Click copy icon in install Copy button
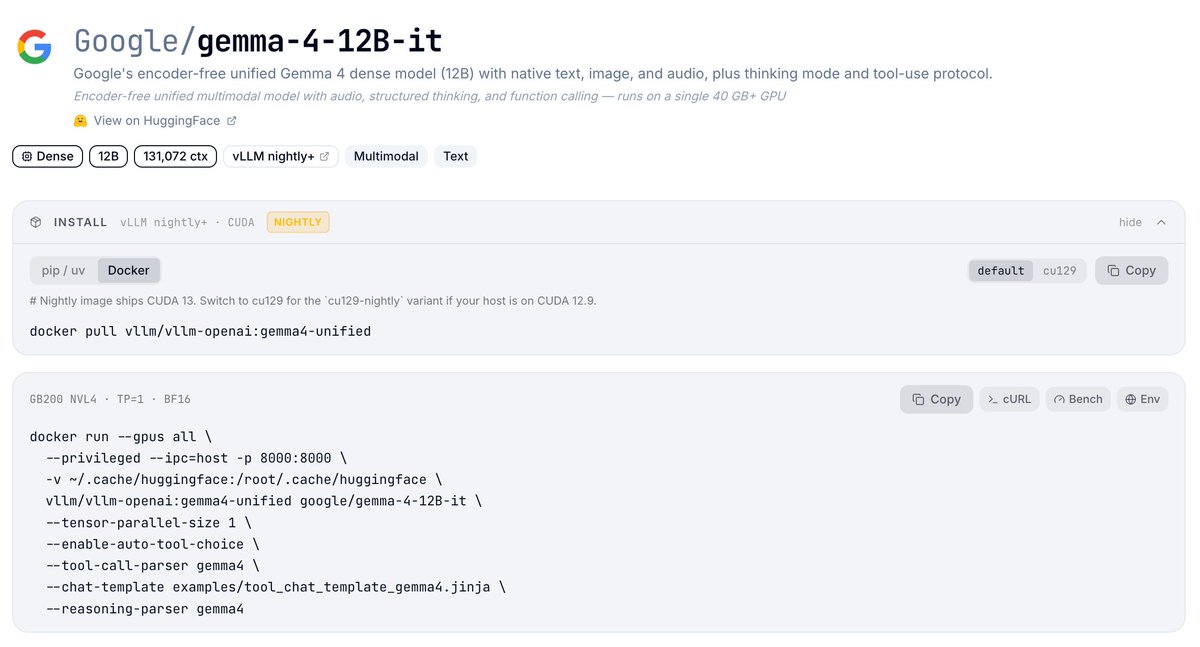The image size is (1200, 647). [1113, 270]
